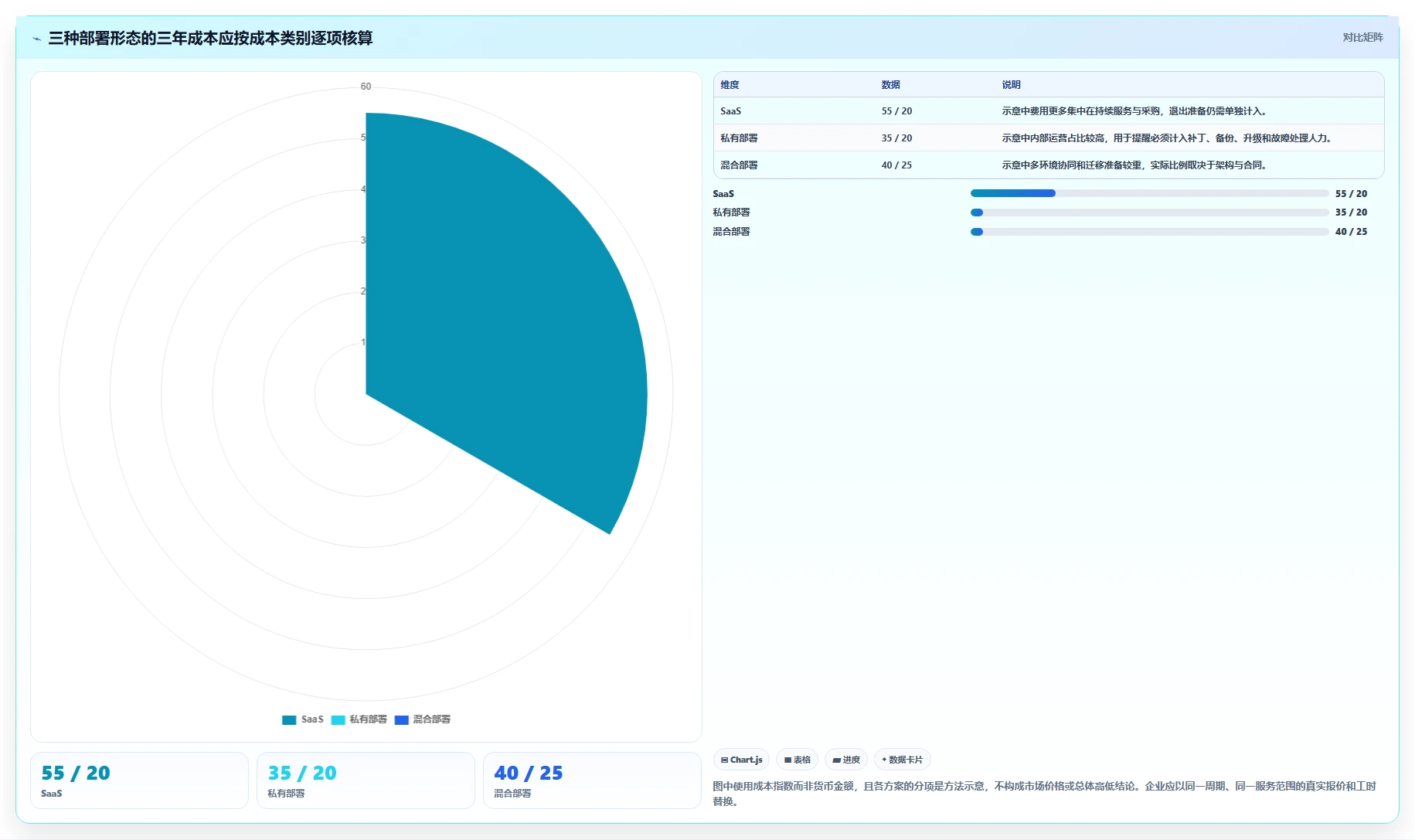Click the 混合部署 legend label under chart
This screenshot has width=1415, height=840.
click(x=431, y=719)
